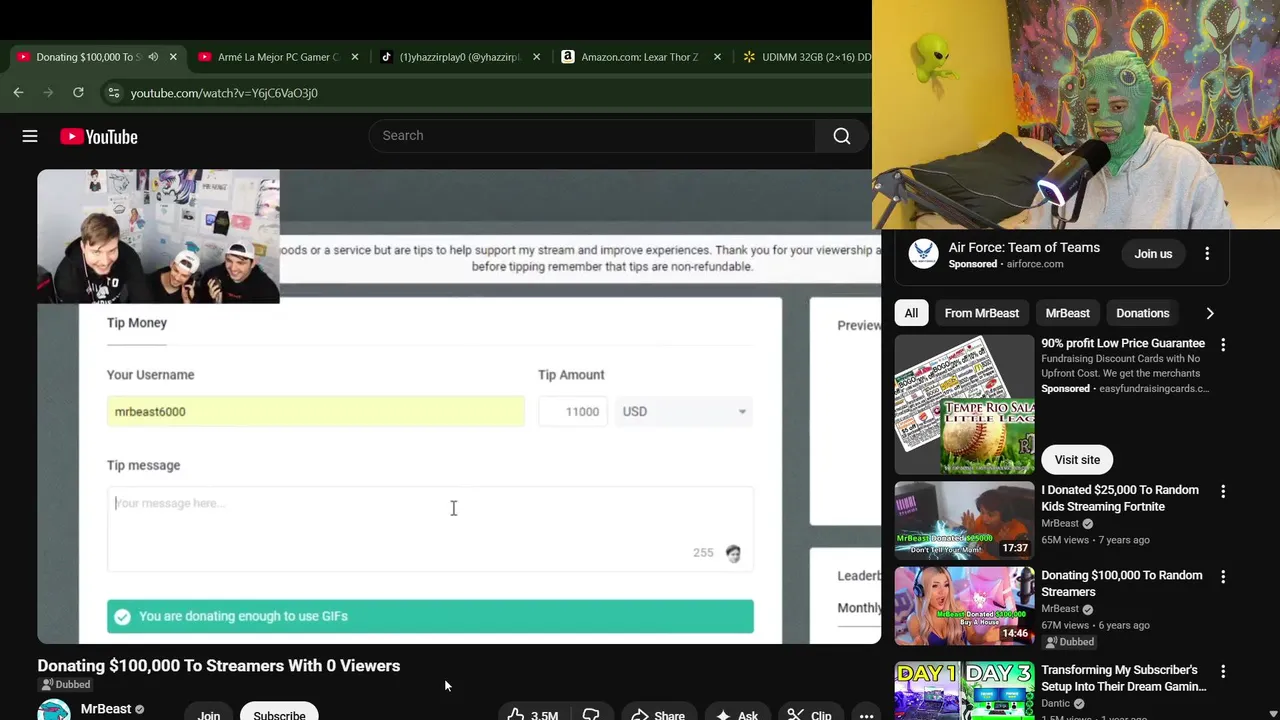Click the search magnifier button

point(842,136)
